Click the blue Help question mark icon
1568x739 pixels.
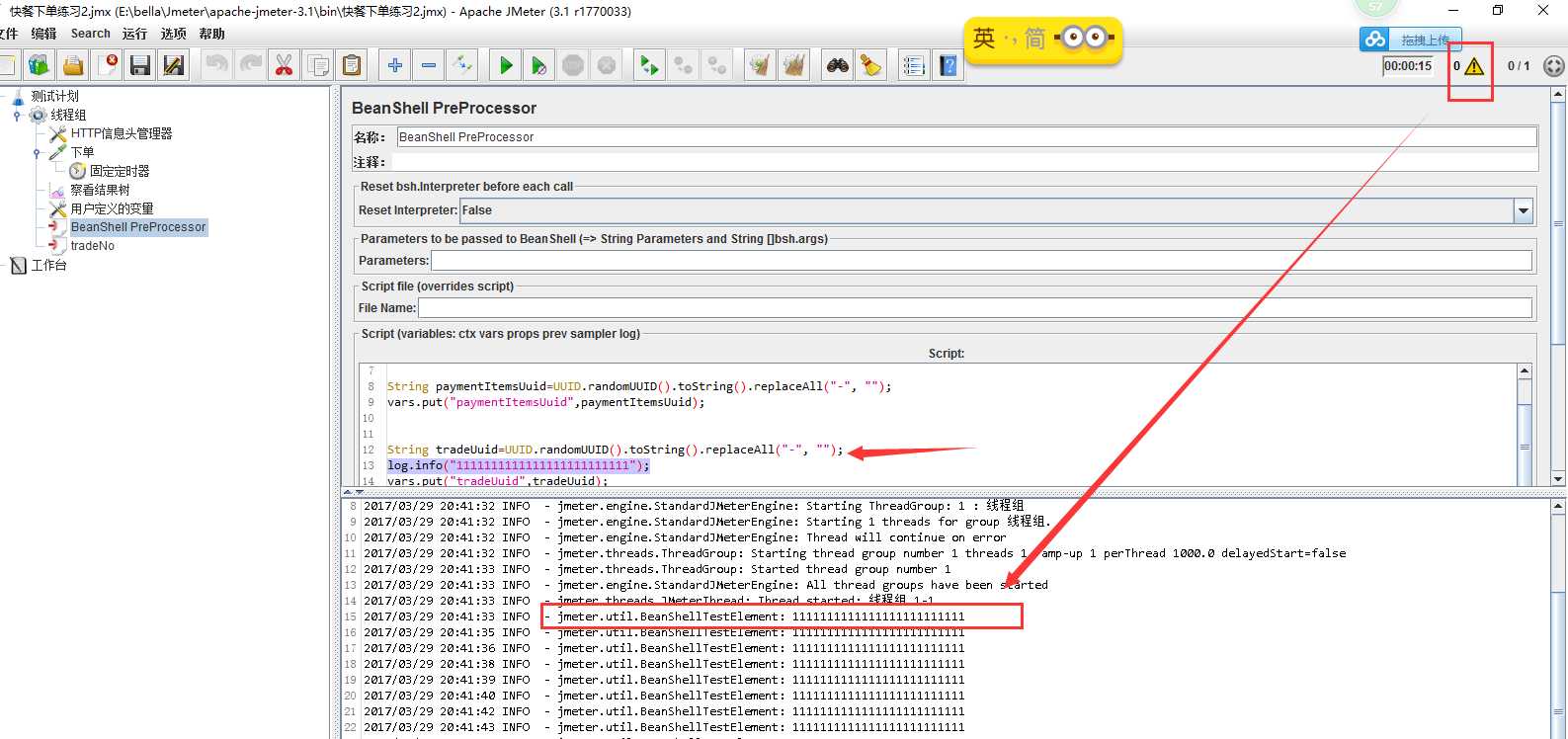pos(949,66)
